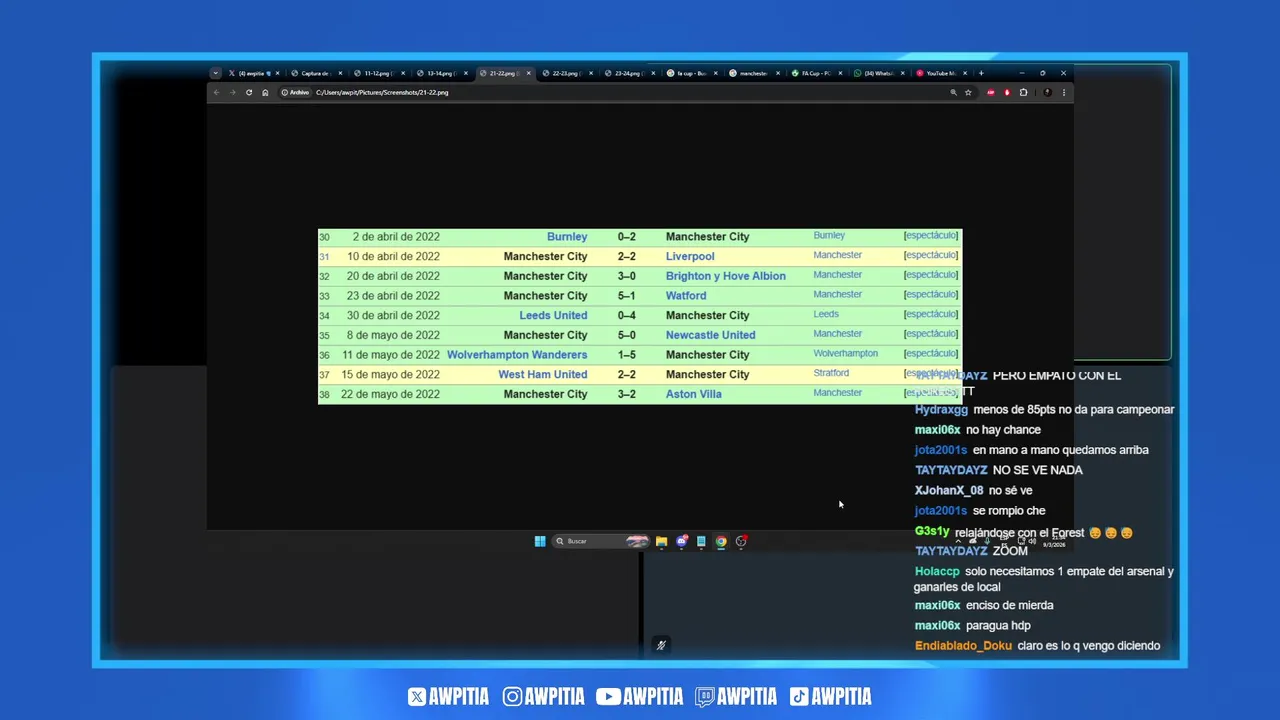The image size is (1280, 720).
Task: Open a new browser tab
Action: pos(981,73)
